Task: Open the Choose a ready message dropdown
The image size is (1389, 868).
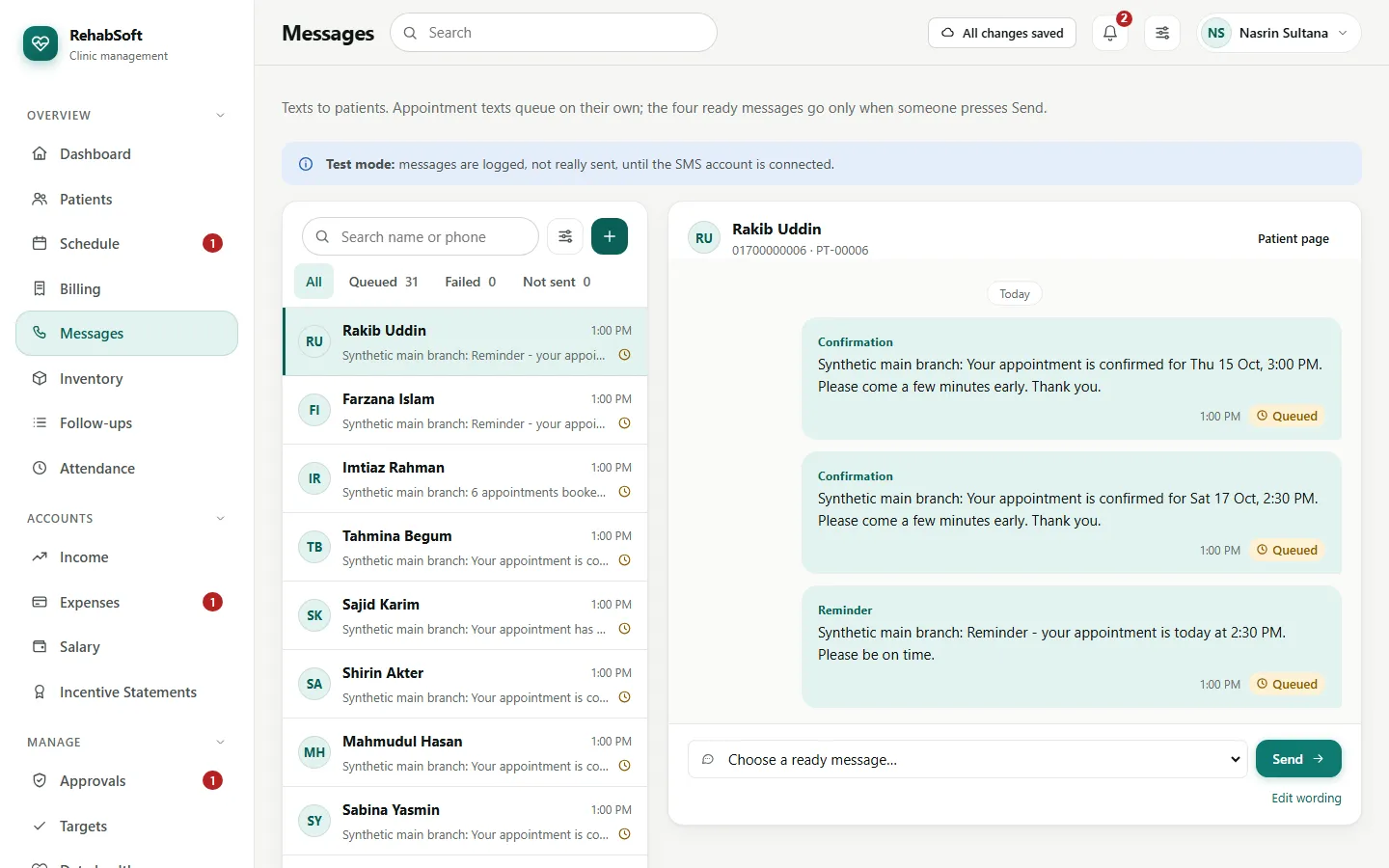Action: point(968,759)
